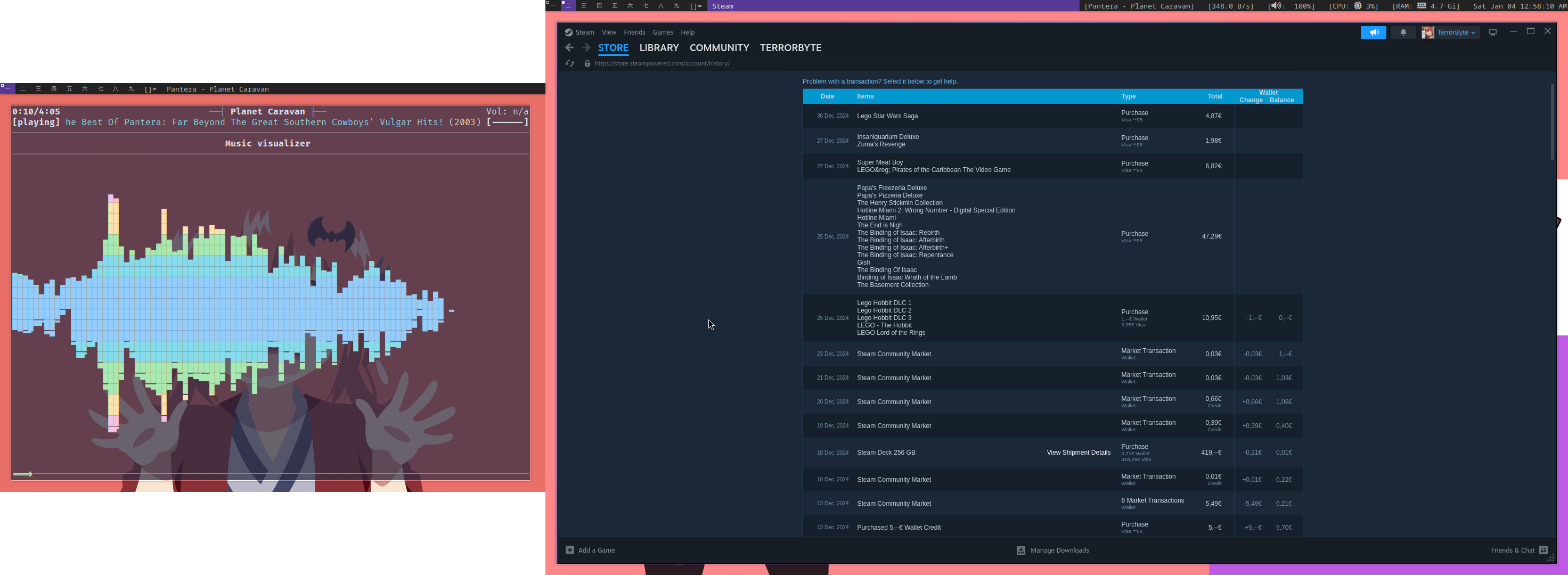Select the Insaniquarium Deluxe purchase row
Viewport: 1568px width, 575px height.
(x=1052, y=141)
